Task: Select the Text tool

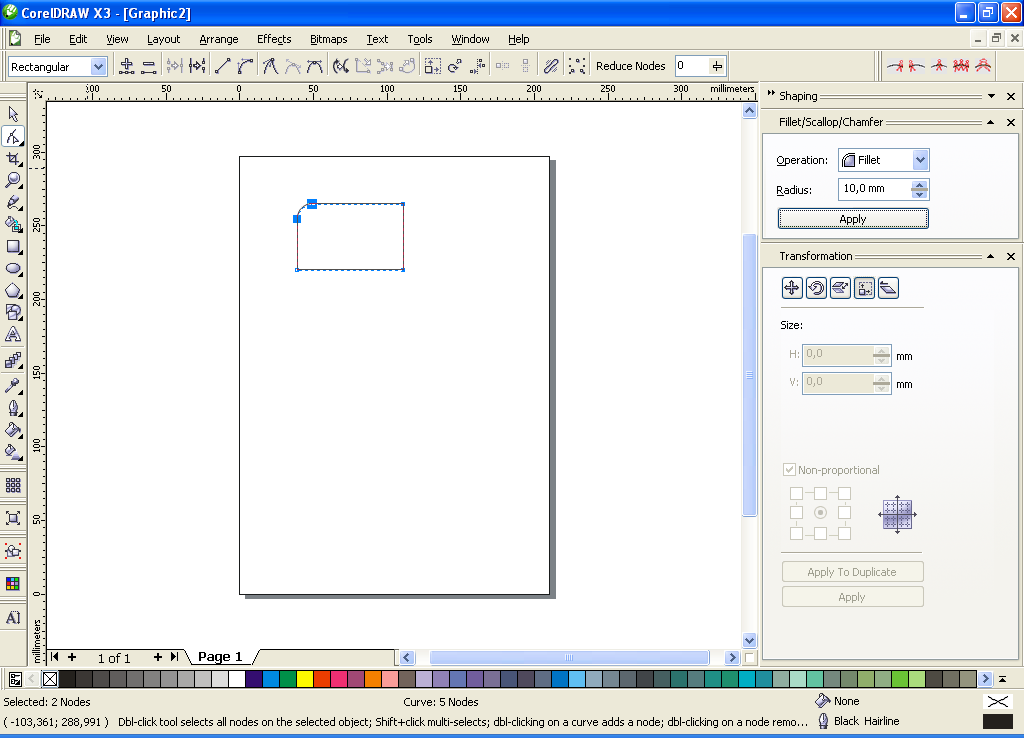Action: point(13,335)
